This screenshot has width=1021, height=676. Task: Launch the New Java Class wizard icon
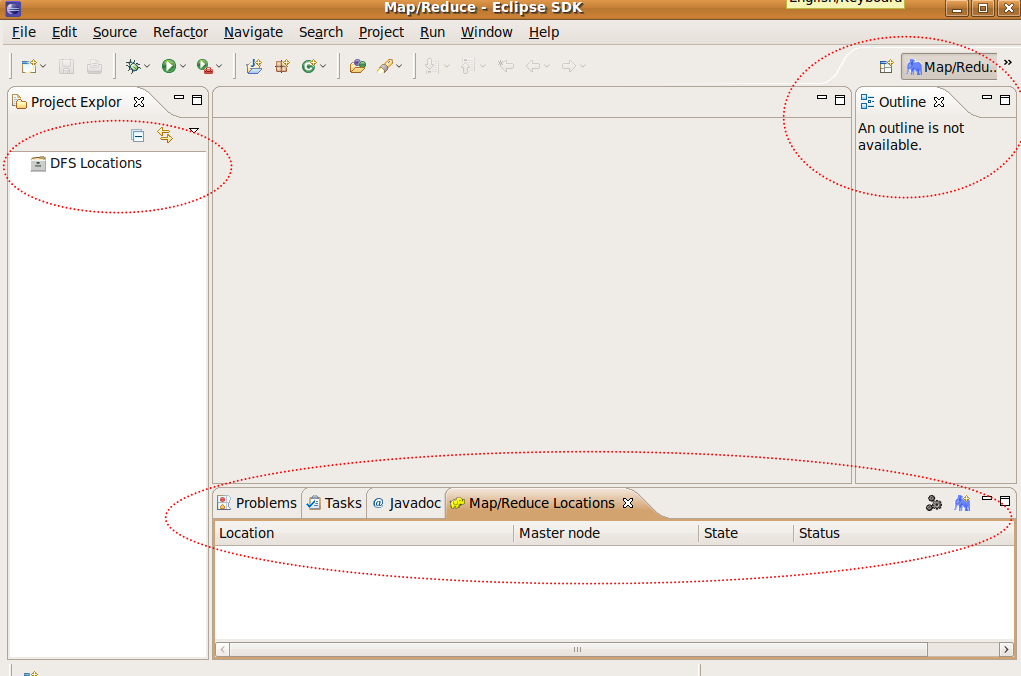(310, 66)
